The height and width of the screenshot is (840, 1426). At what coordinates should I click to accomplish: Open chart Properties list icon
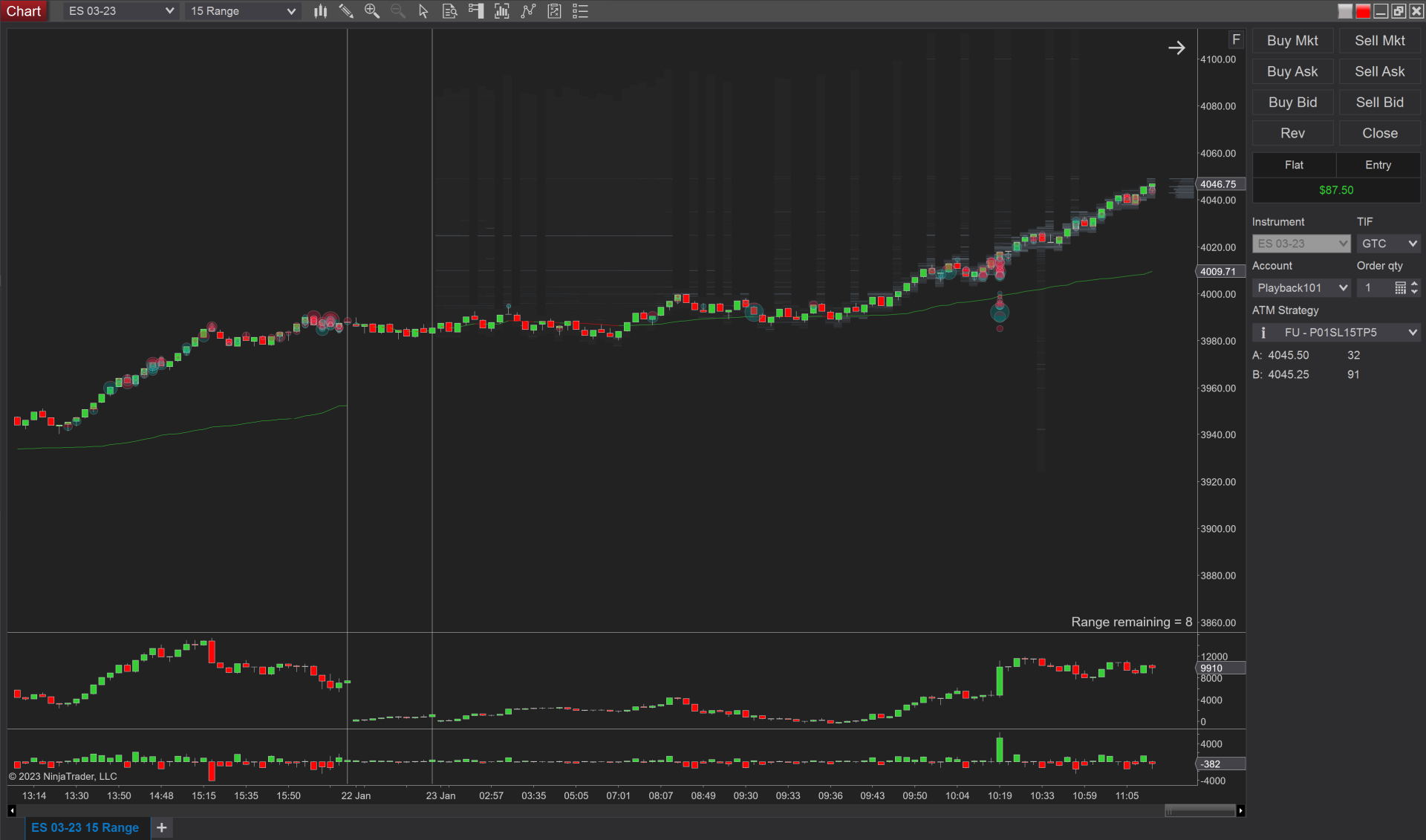coord(581,11)
